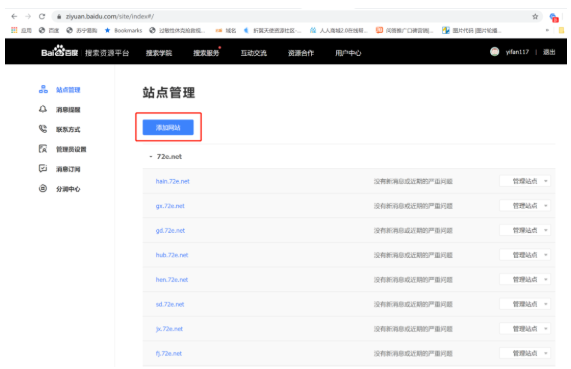The image size is (571, 369).
Task: Expand 管理站点 dropdown for gx.72e.net
Action: click(525, 206)
